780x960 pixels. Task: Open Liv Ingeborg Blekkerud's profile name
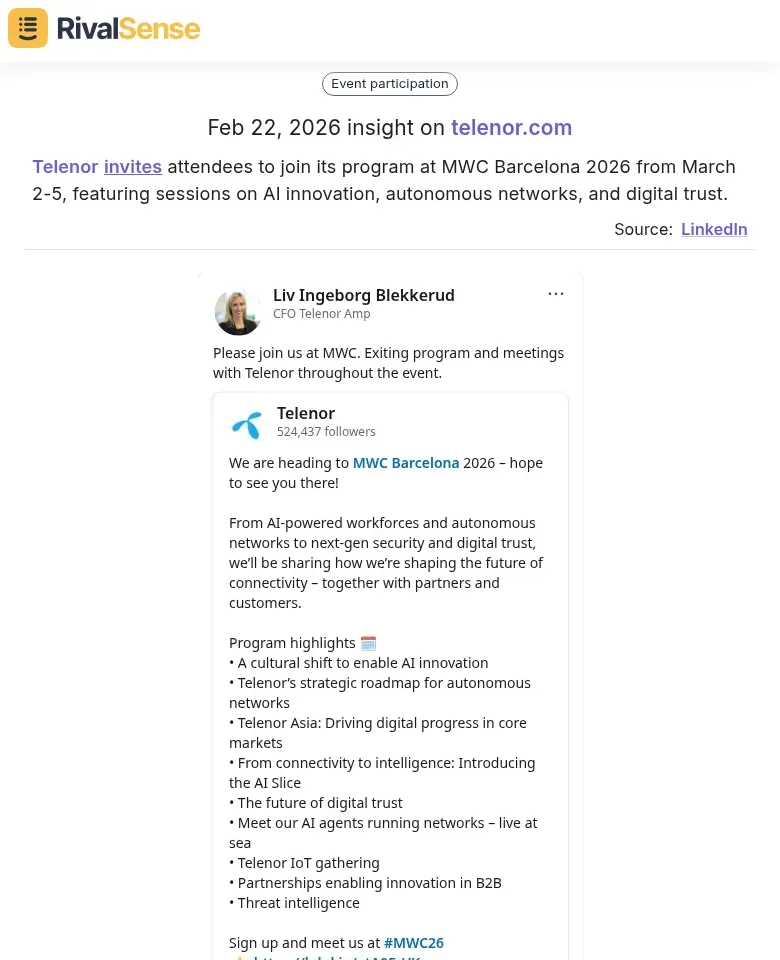(364, 295)
